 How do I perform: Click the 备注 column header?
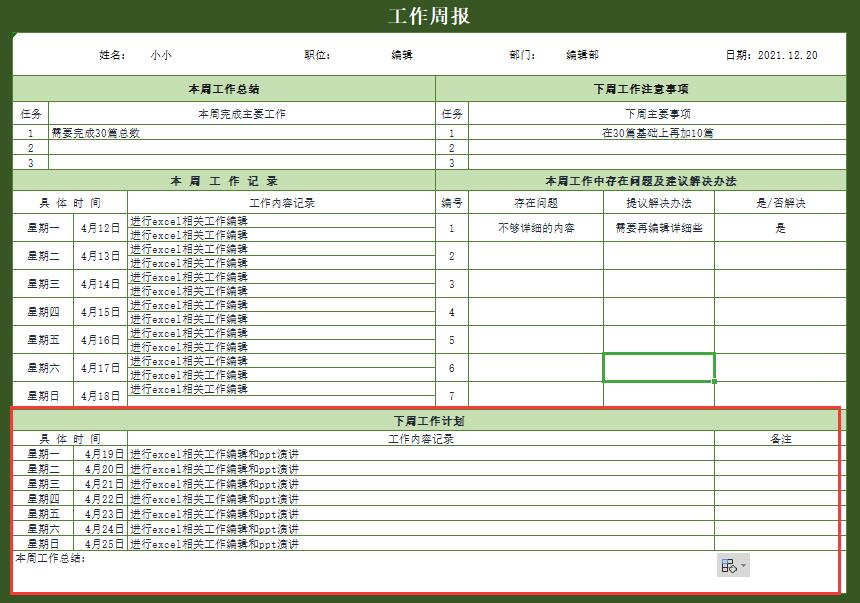tap(780, 438)
